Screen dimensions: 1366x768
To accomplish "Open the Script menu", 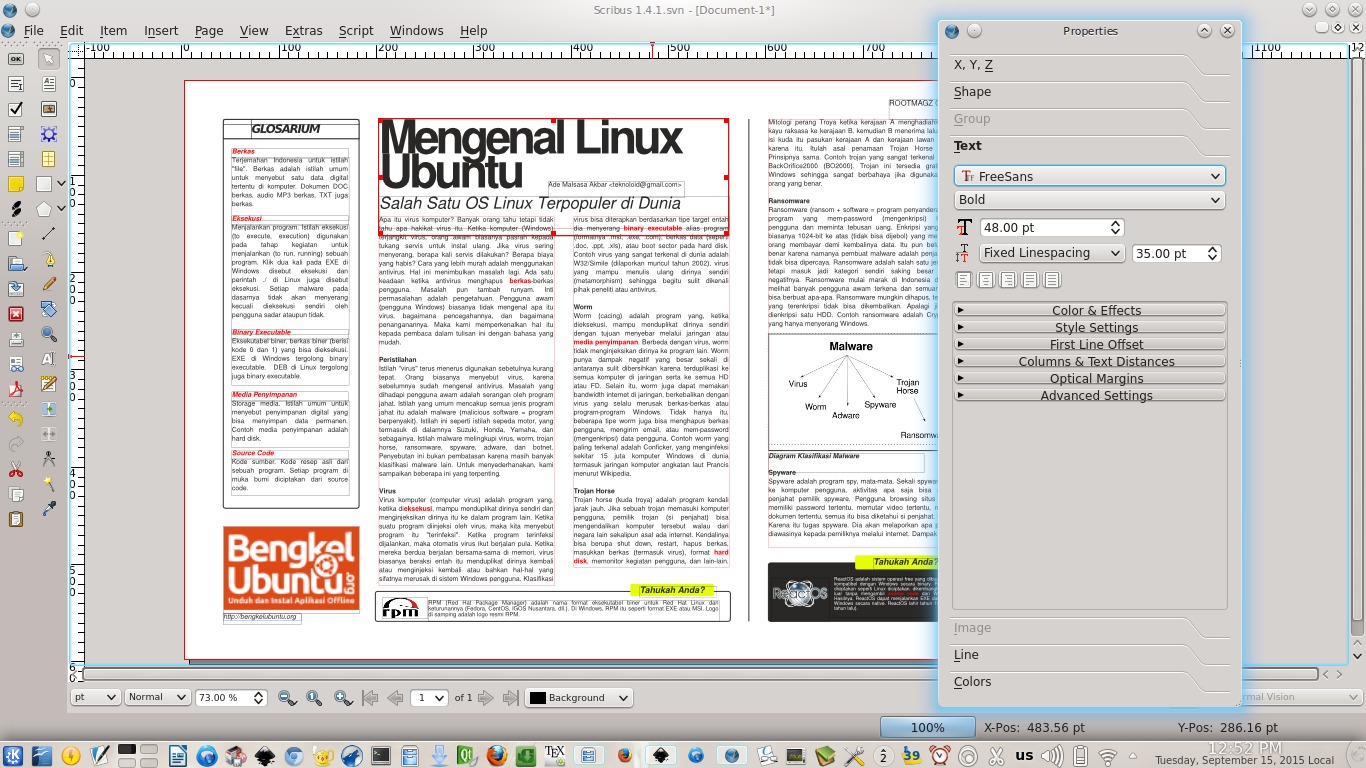I will [356, 30].
